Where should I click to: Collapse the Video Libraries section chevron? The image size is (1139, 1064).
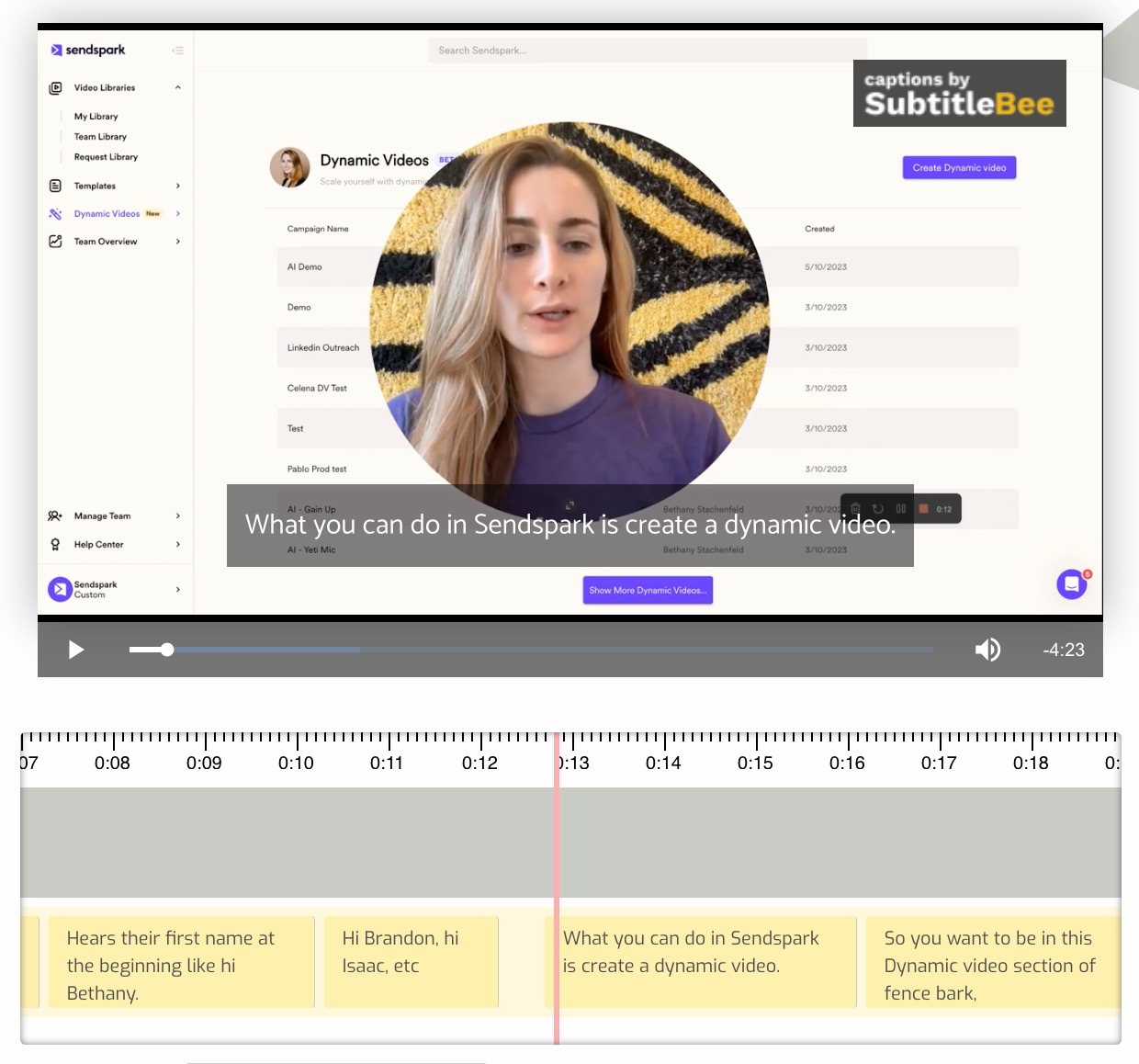pos(177,88)
